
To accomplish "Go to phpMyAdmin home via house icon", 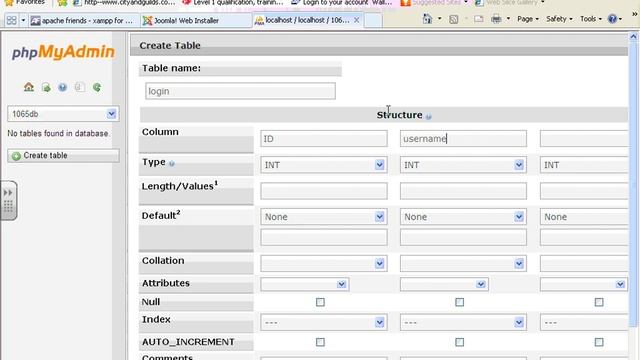I will pos(29,87).
